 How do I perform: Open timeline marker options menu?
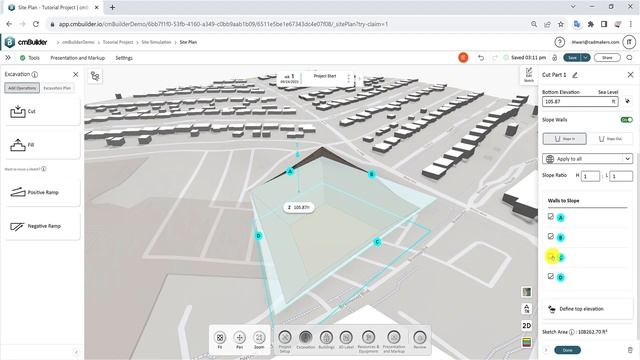(x=348, y=78)
